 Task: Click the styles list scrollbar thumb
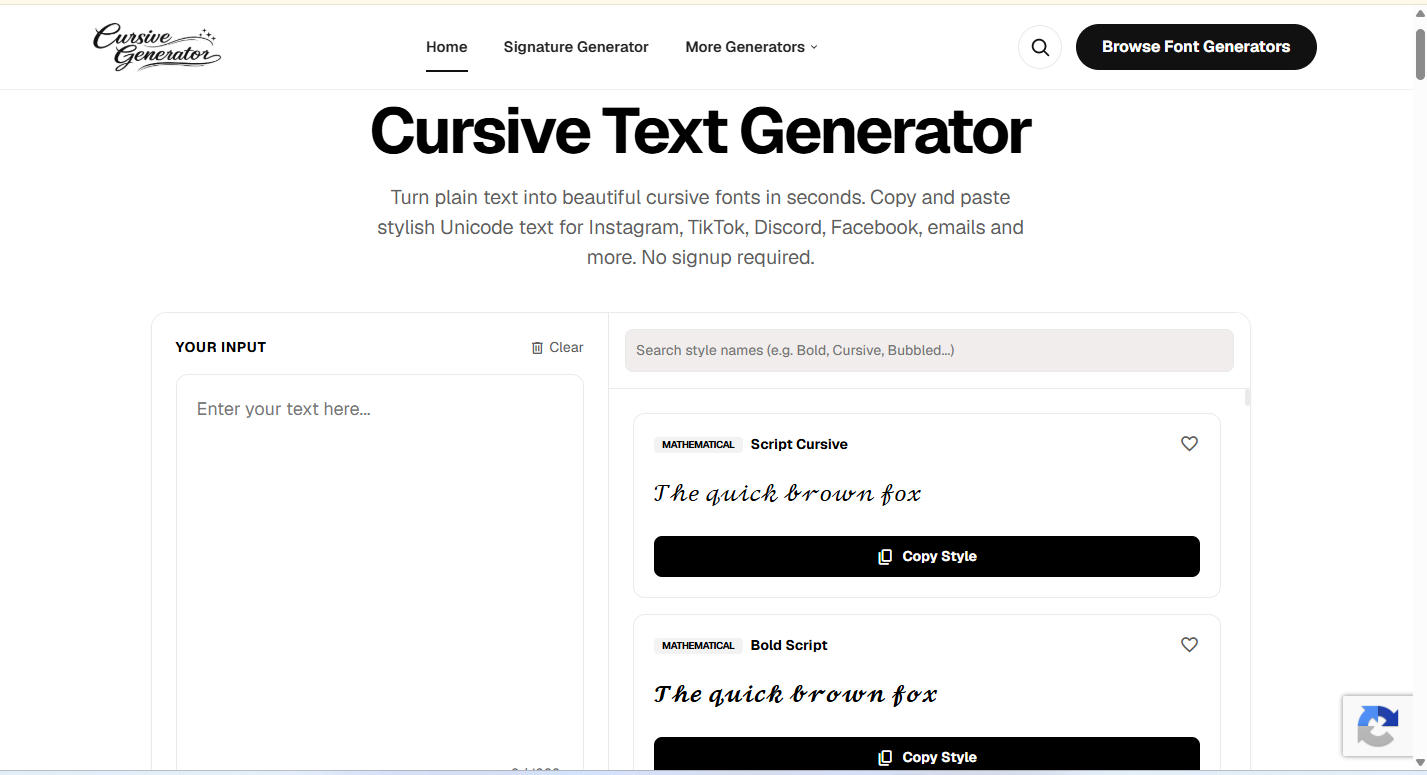[x=1248, y=397]
